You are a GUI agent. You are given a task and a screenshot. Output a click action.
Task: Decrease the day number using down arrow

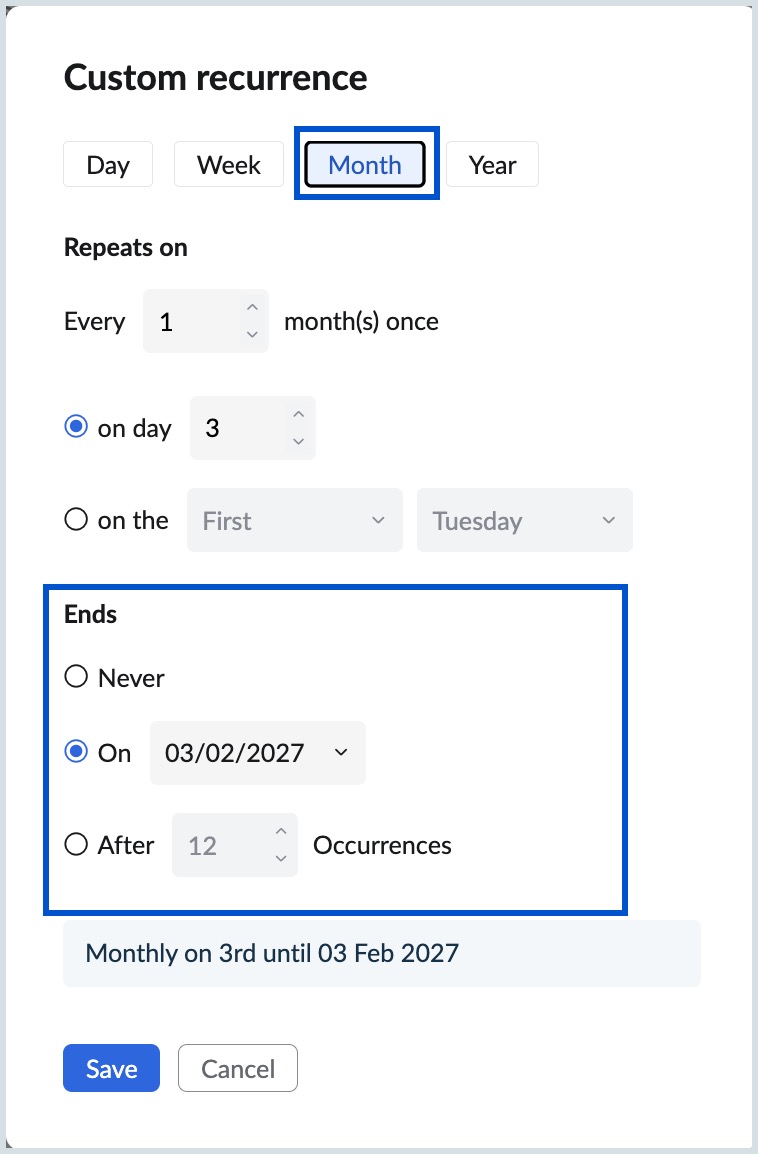click(298, 441)
